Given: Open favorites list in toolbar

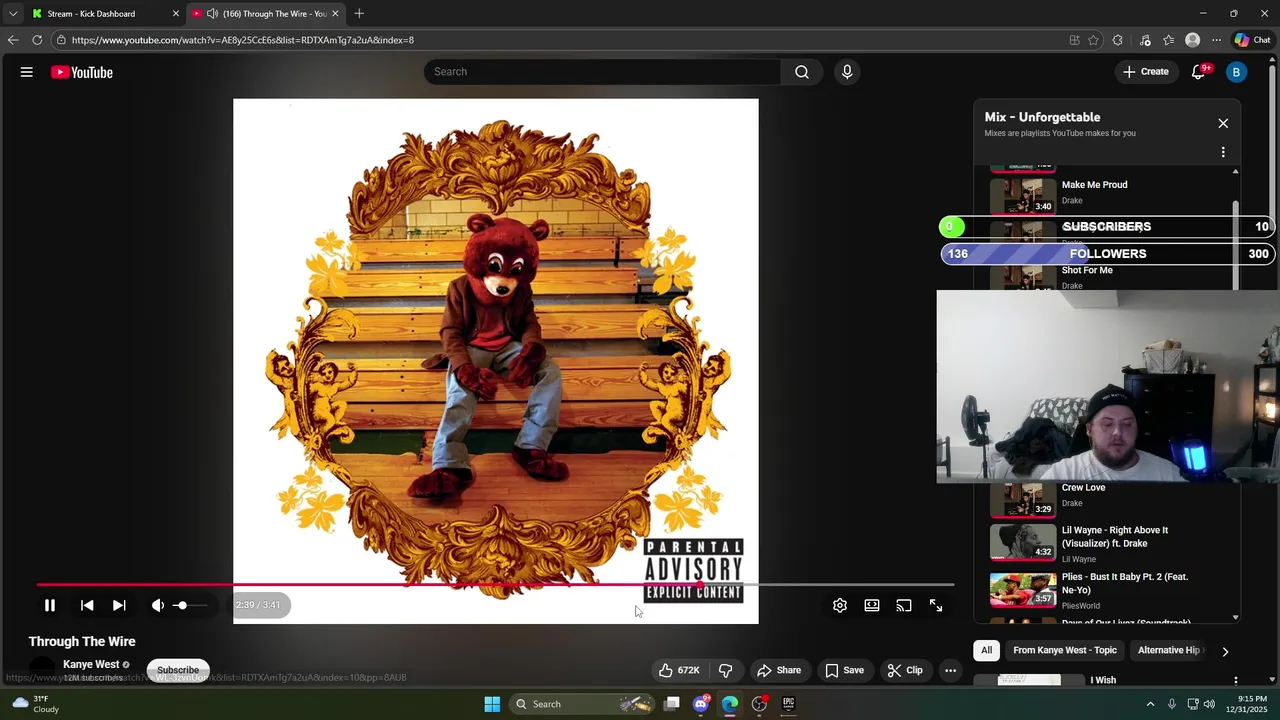Looking at the screenshot, I should tap(1168, 40).
